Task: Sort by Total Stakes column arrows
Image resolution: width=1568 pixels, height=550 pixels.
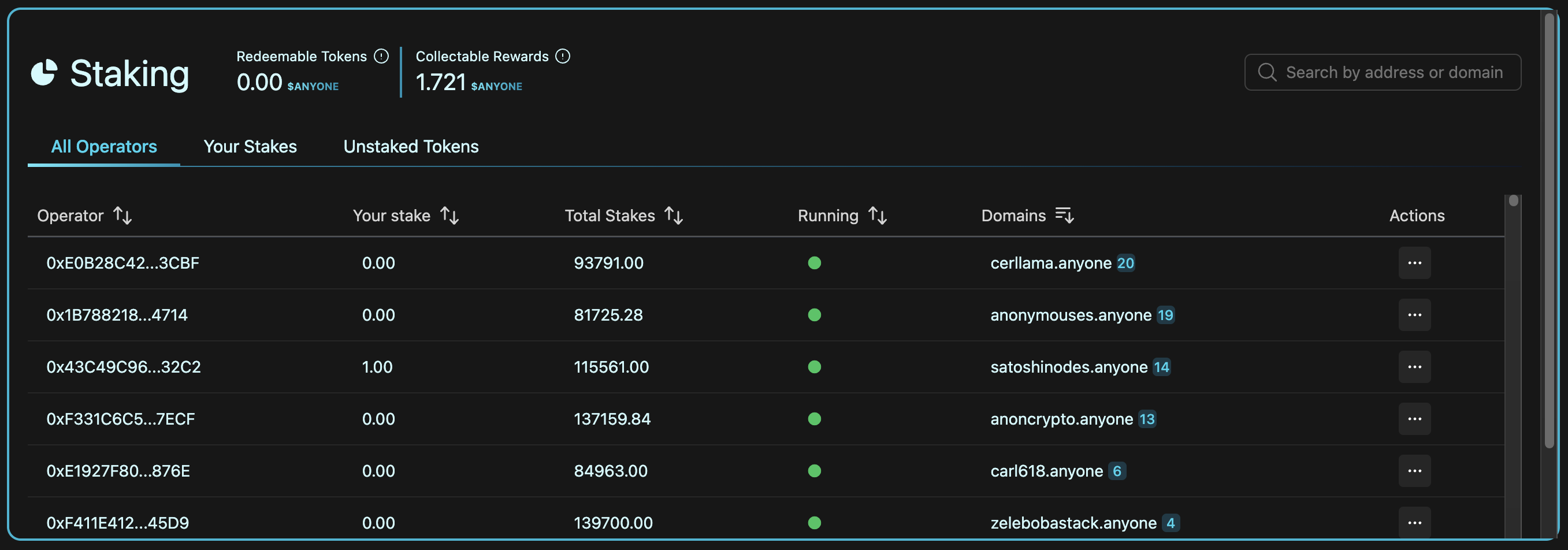Action: [673, 215]
